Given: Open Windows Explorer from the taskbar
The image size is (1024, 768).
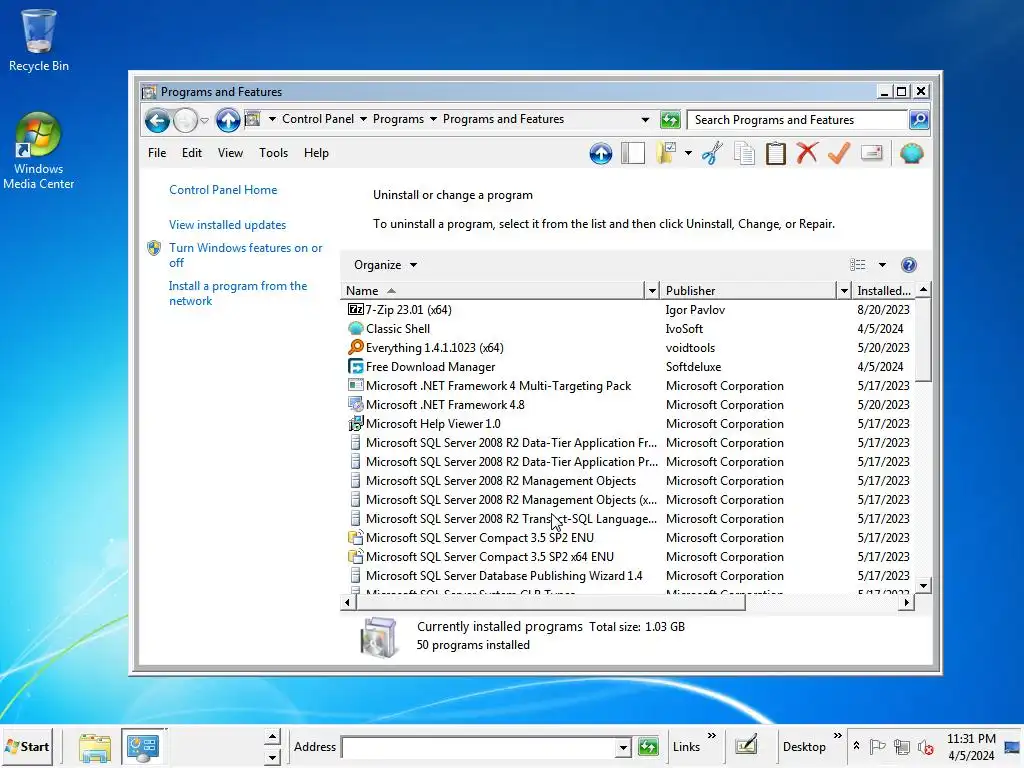Looking at the screenshot, I should click(x=95, y=747).
